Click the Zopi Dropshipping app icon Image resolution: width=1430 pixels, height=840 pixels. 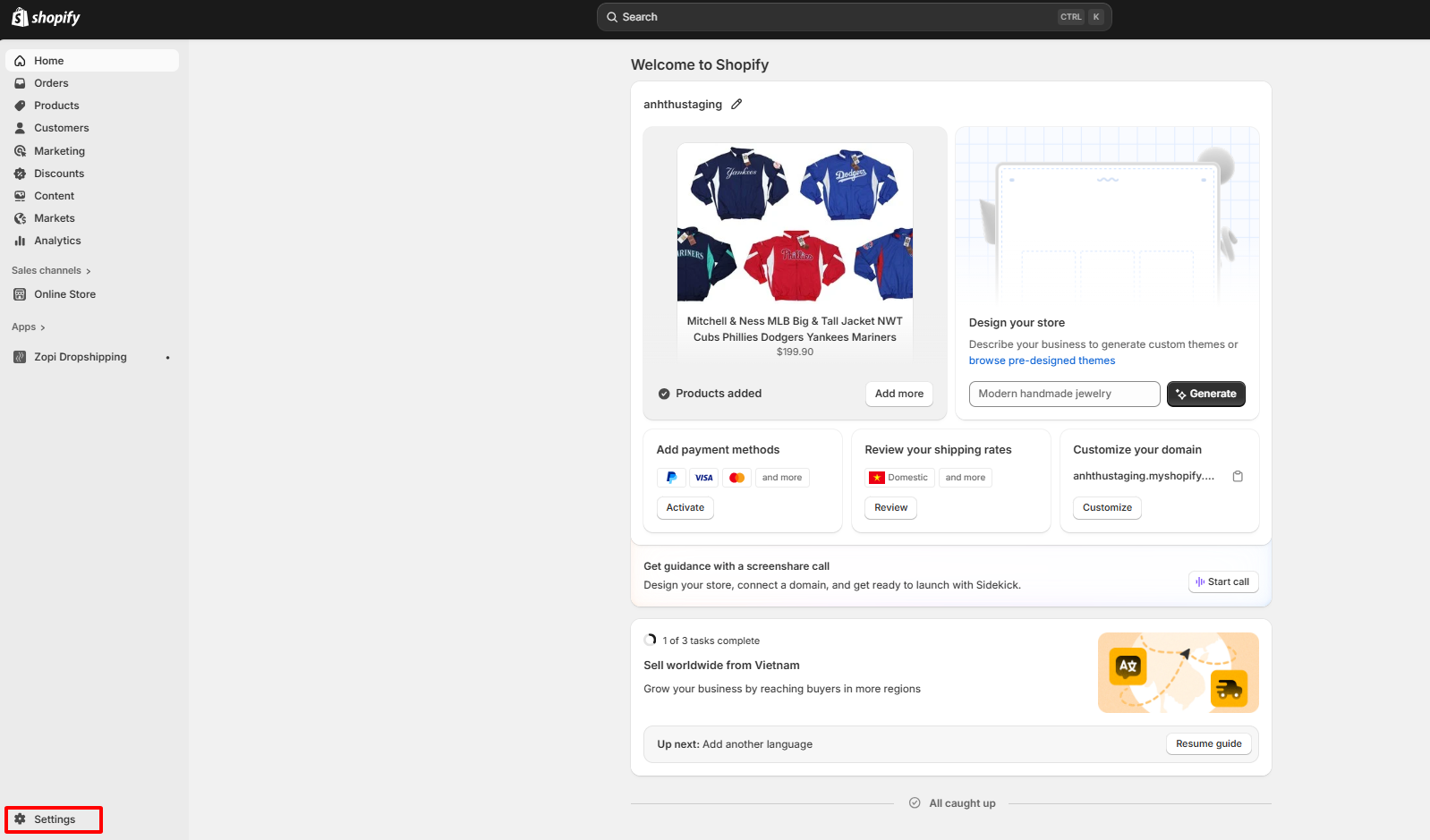20,357
